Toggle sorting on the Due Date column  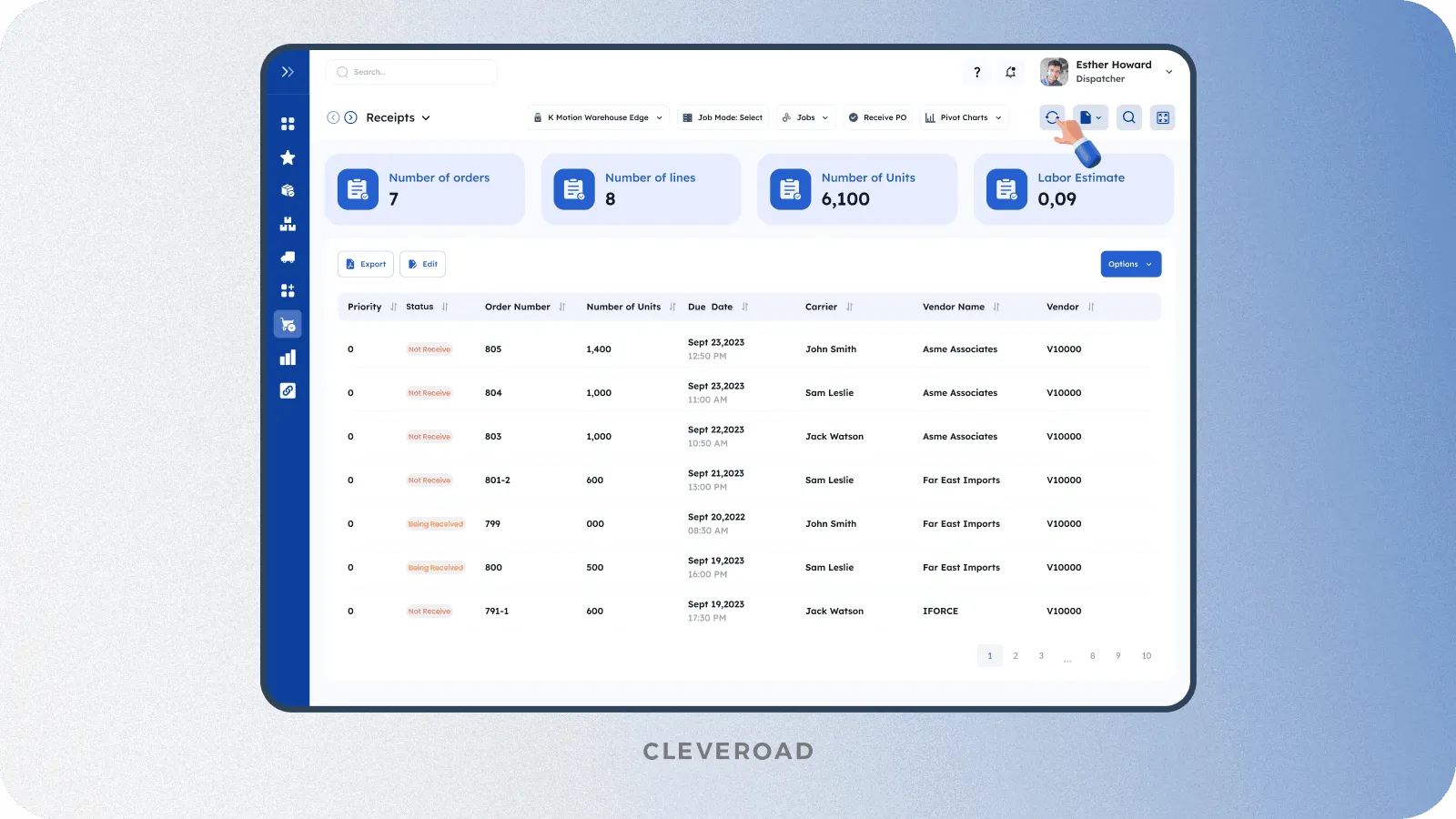tap(744, 307)
